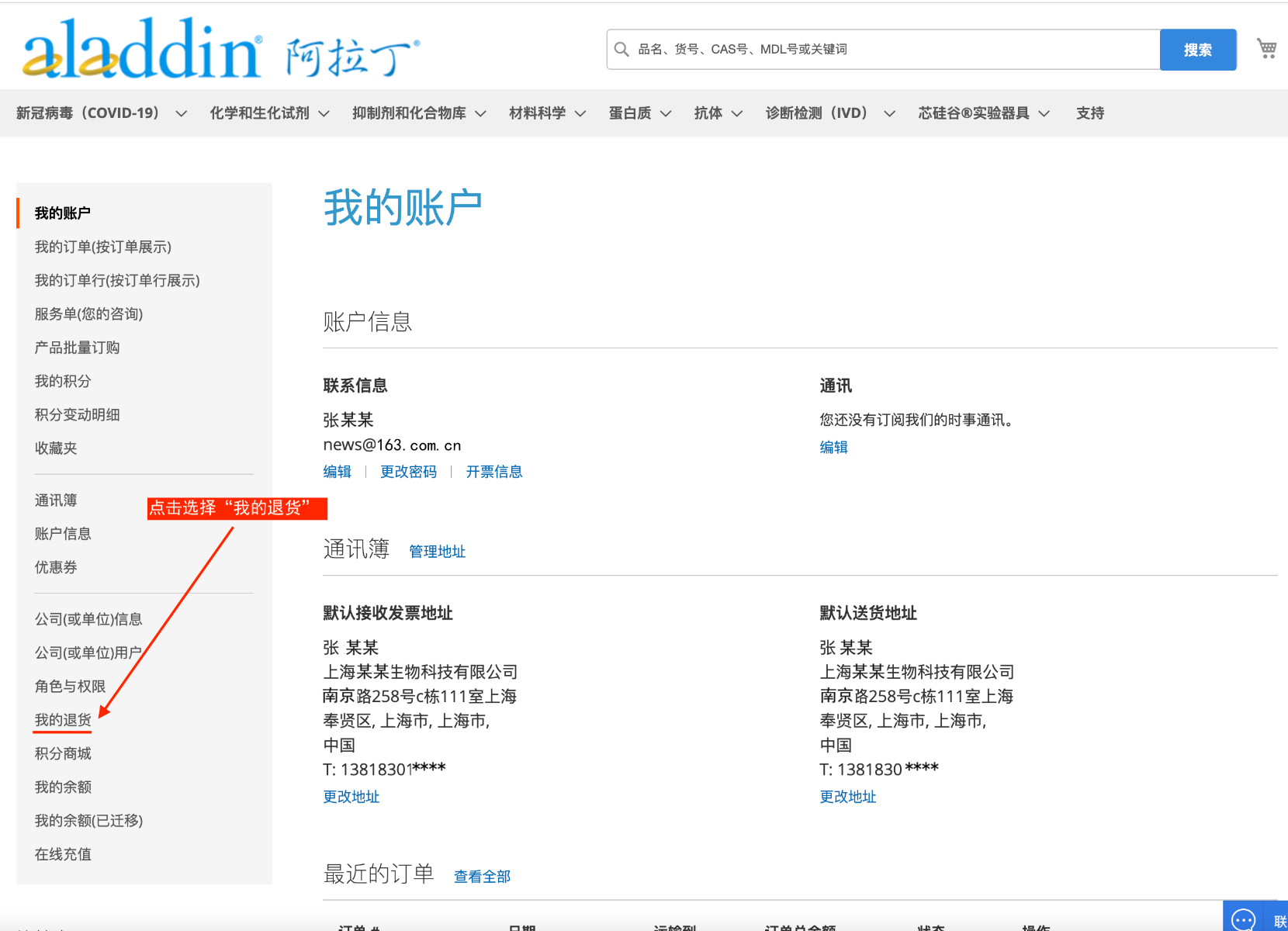
Task: Open the chat bubble widget
Action: point(1243,919)
